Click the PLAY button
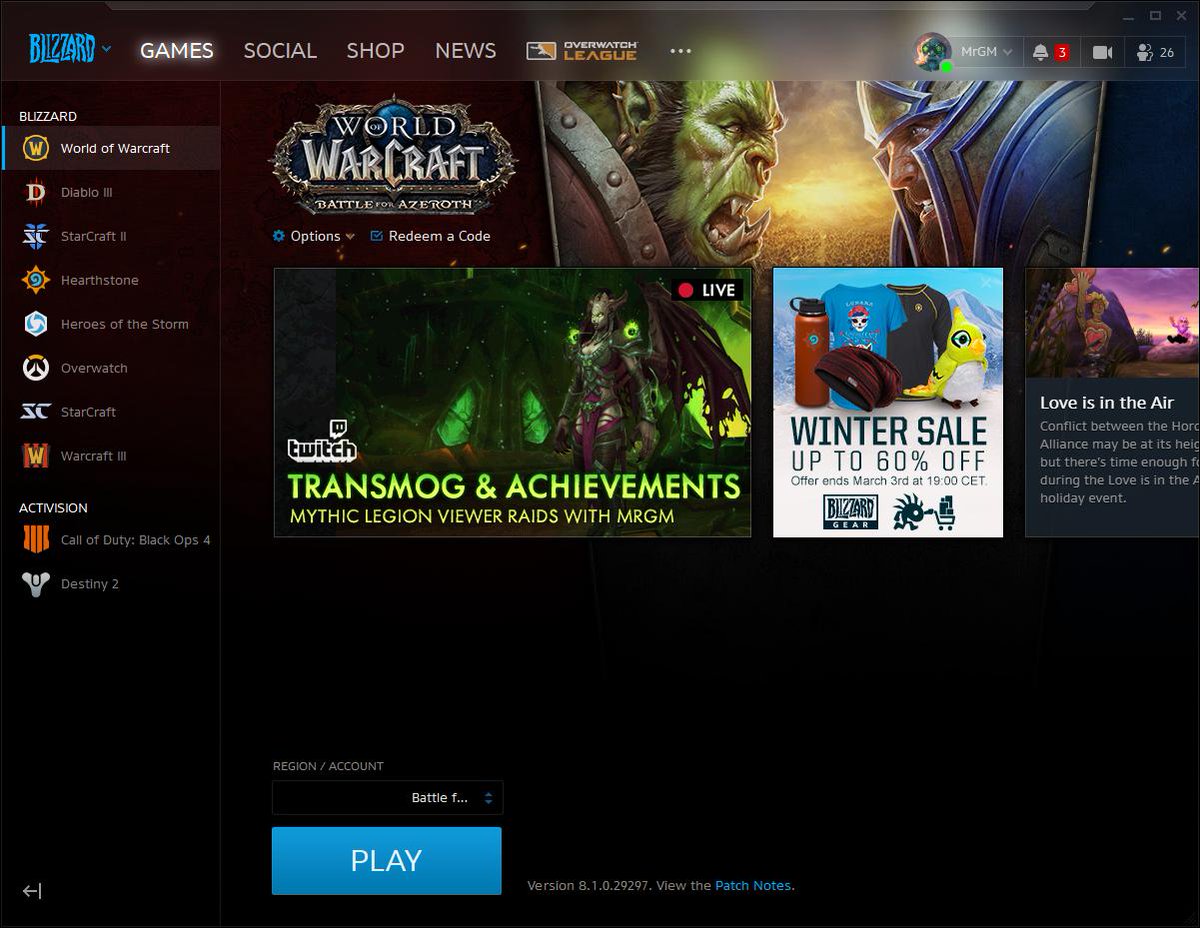The height and width of the screenshot is (928, 1200). click(387, 861)
